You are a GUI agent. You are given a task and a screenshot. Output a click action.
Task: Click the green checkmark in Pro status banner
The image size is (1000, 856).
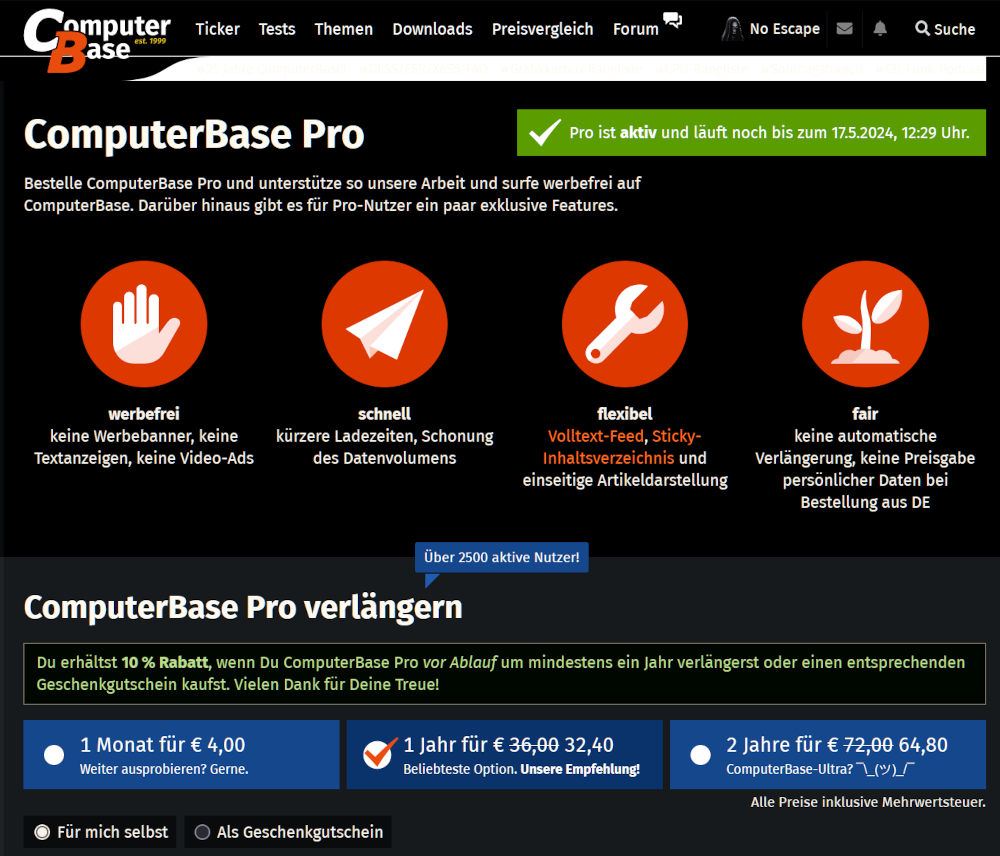point(545,133)
